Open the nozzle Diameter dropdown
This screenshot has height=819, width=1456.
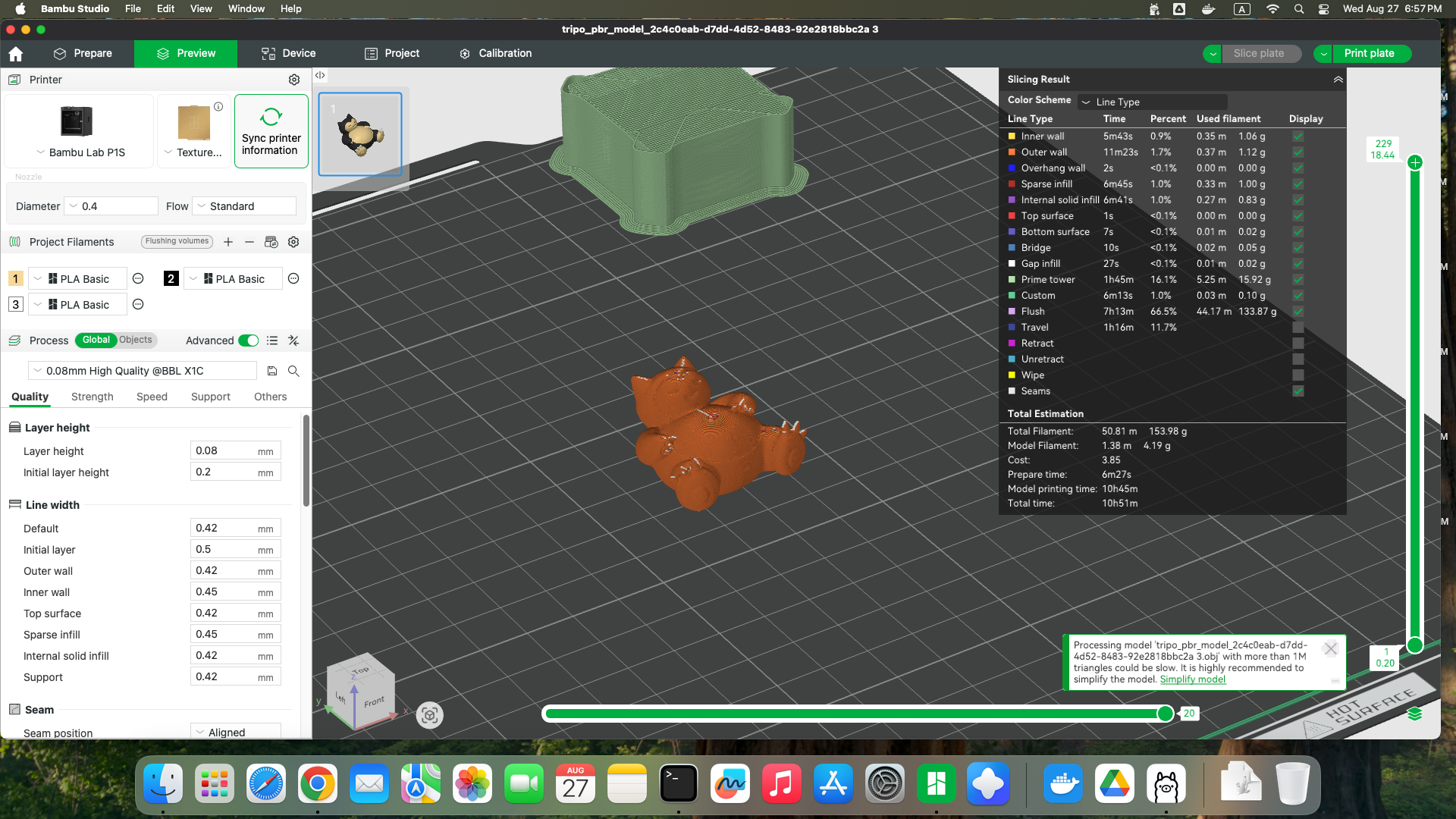click(x=111, y=206)
